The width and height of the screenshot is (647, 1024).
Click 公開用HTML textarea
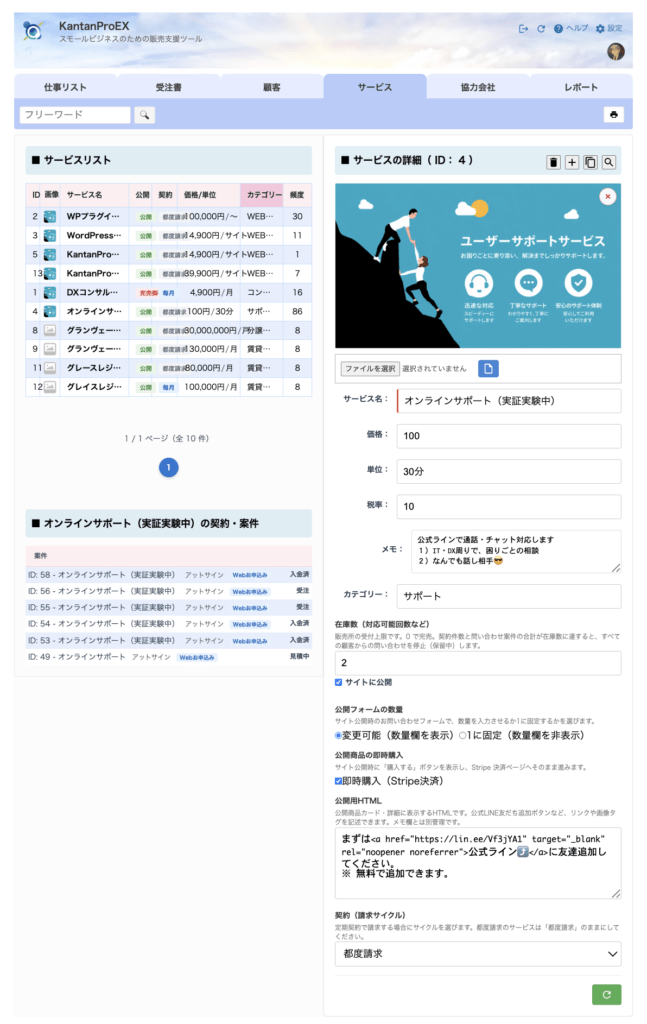pos(478,863)
